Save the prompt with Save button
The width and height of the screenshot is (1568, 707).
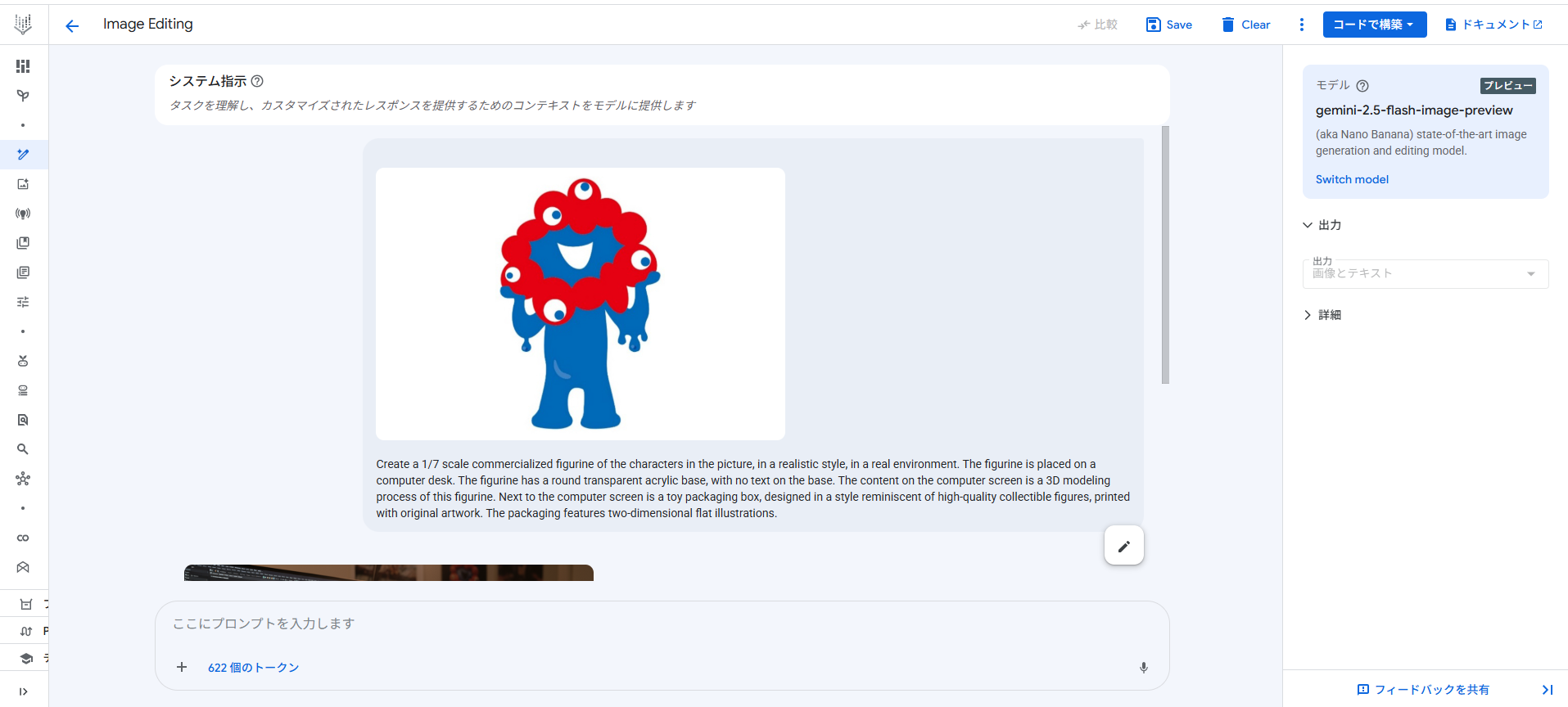click(x=1169, y=25)
